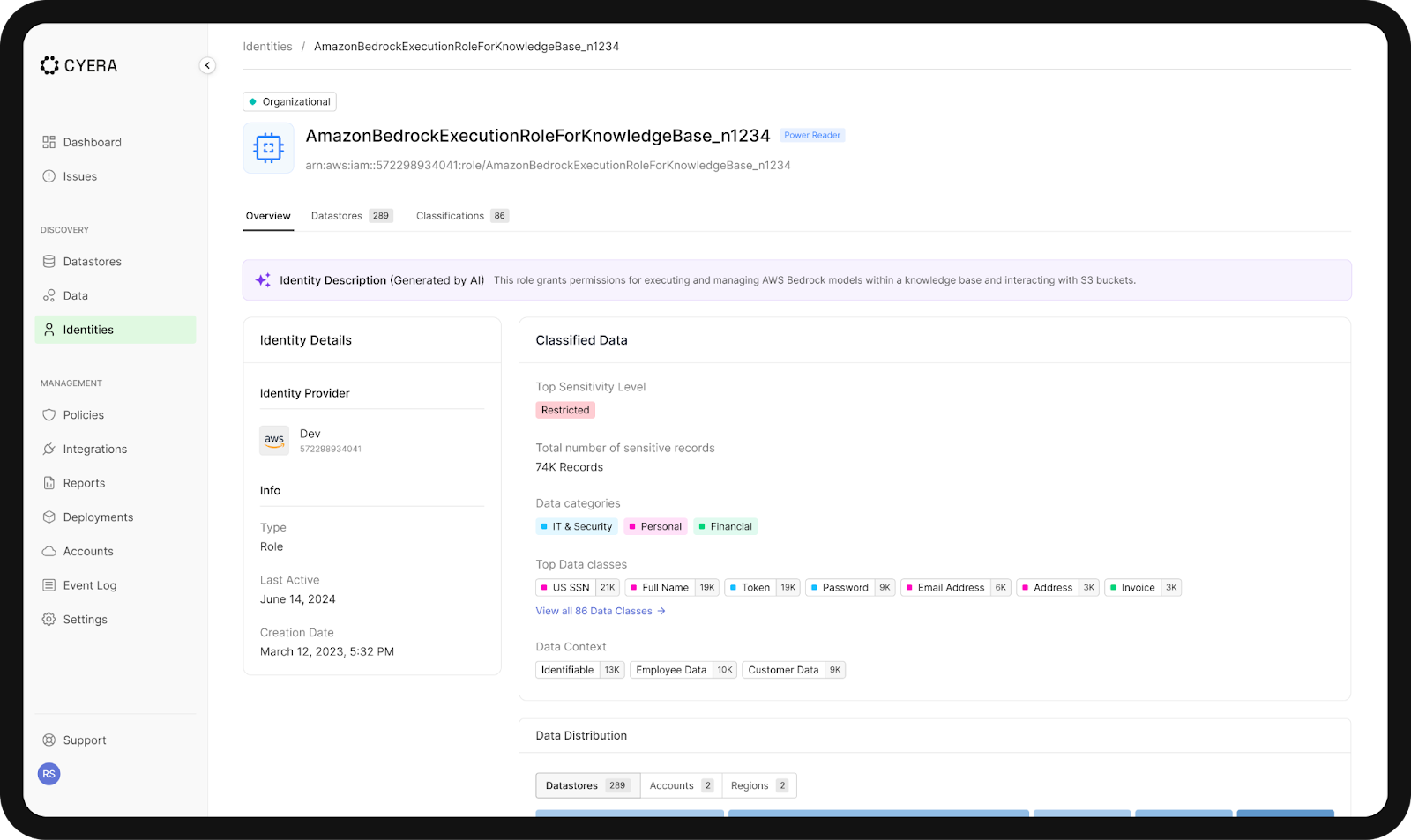Click the Restricted sensitivity label

click(x=565, y=410)
